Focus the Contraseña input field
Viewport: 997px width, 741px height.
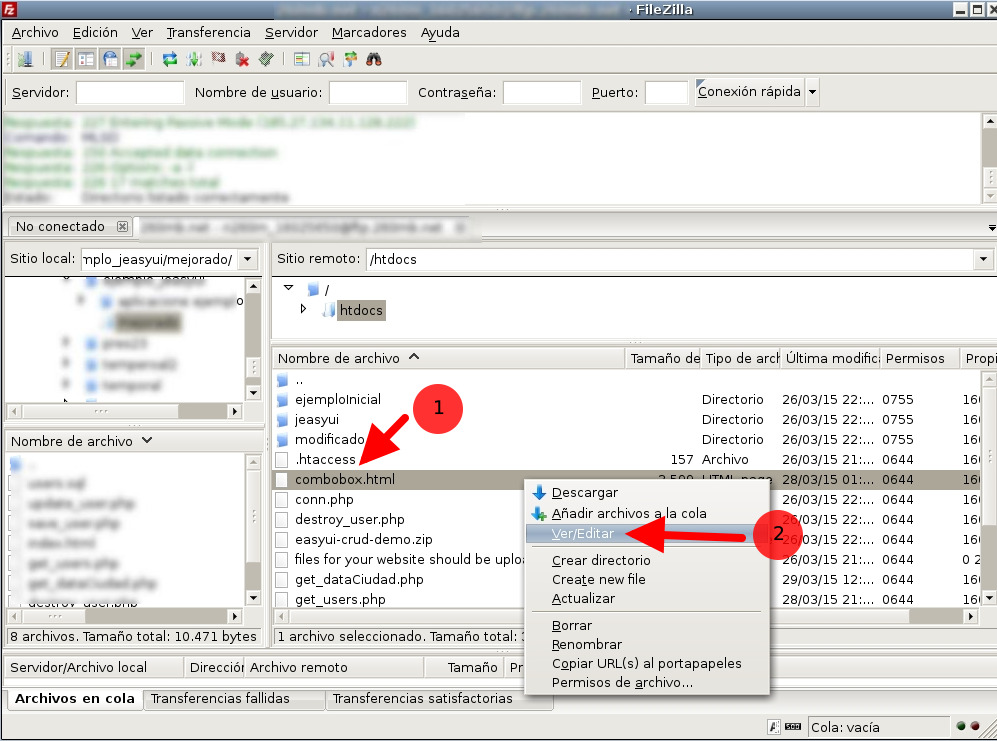pos(542,92)
